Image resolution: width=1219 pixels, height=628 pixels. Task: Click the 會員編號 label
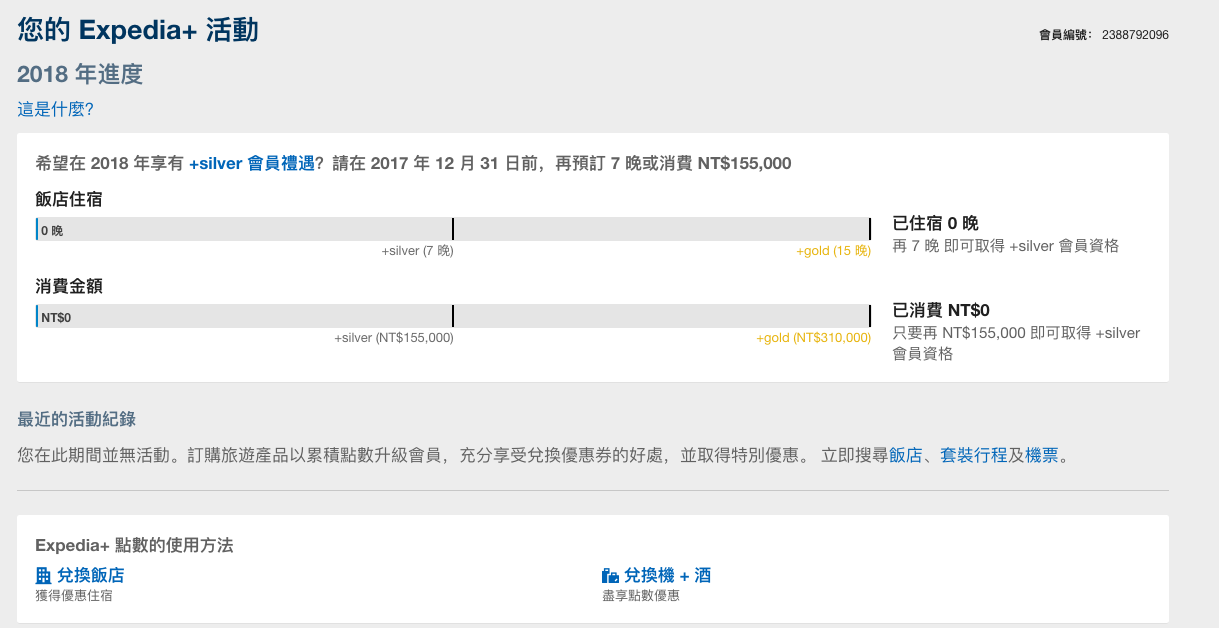1064,35
